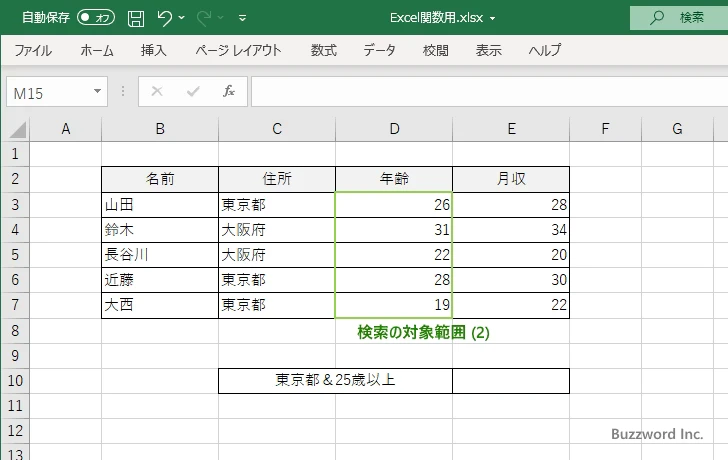Open the Excel関数用.xlsx file name dropdown
This screenshot has width=728, height=460.
click(493, 19)
